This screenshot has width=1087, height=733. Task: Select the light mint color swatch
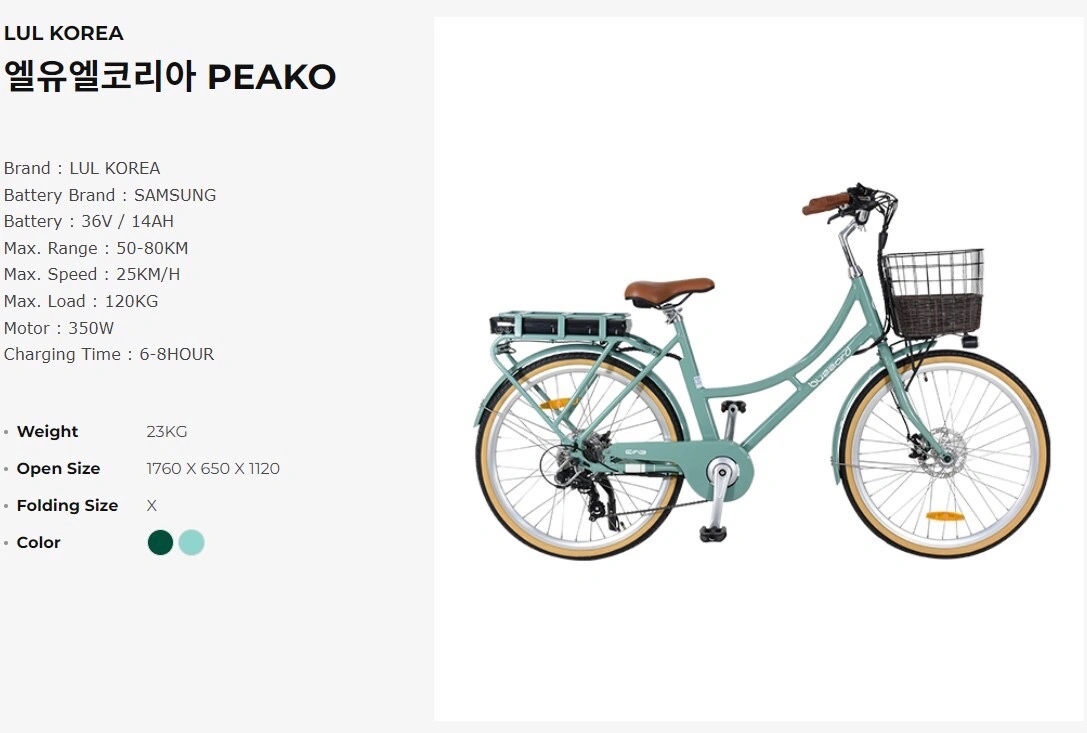click(191, 542)
